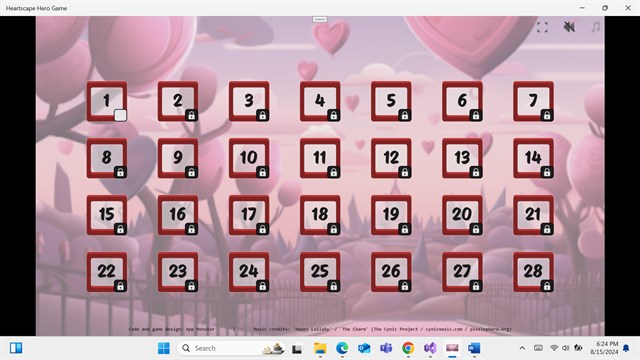This screenshot has height=360, width=640.
Task: Choose level 13 tile
Action: click(x=462, y=158)
